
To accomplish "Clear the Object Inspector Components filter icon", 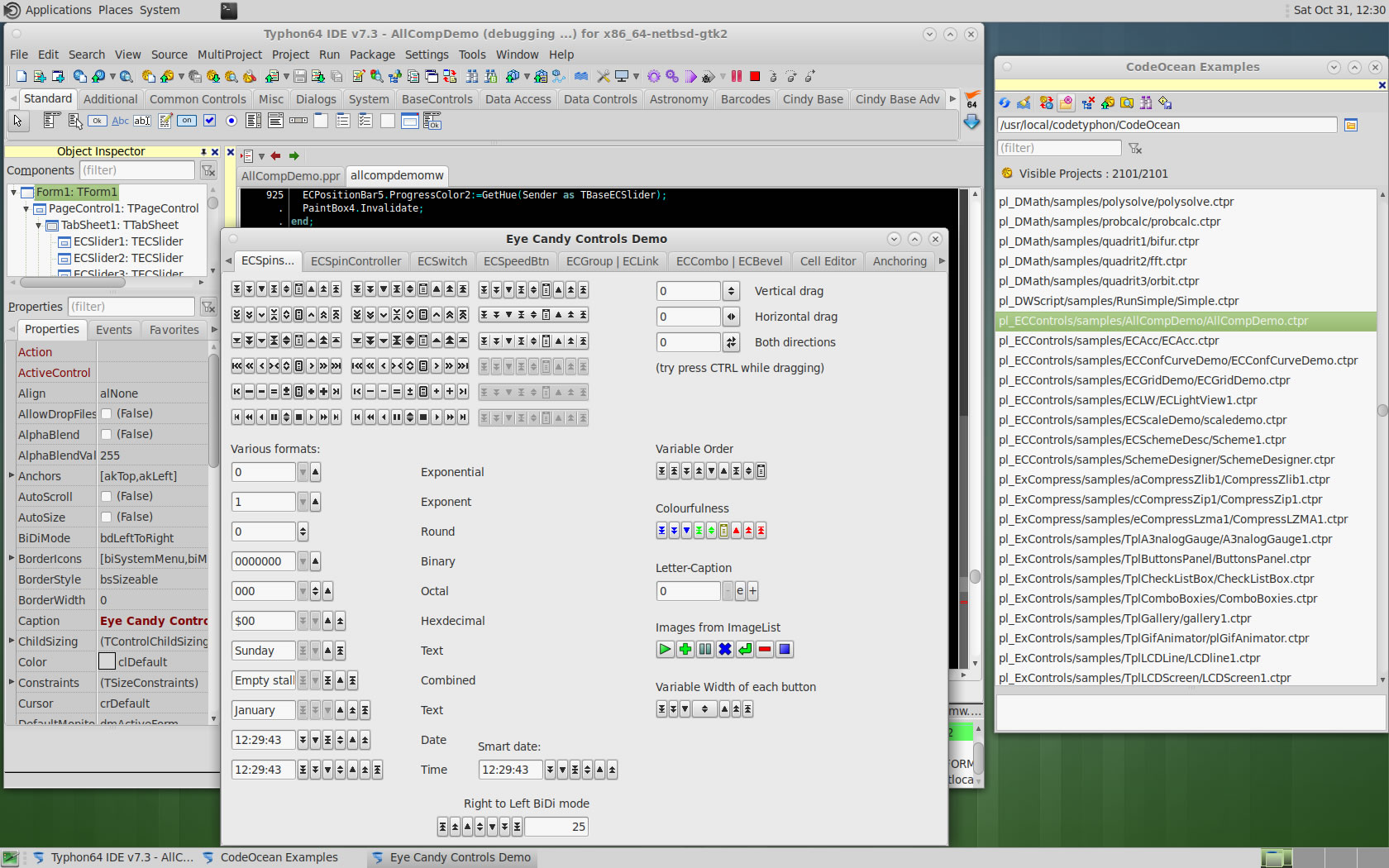I will coord(208,170).
